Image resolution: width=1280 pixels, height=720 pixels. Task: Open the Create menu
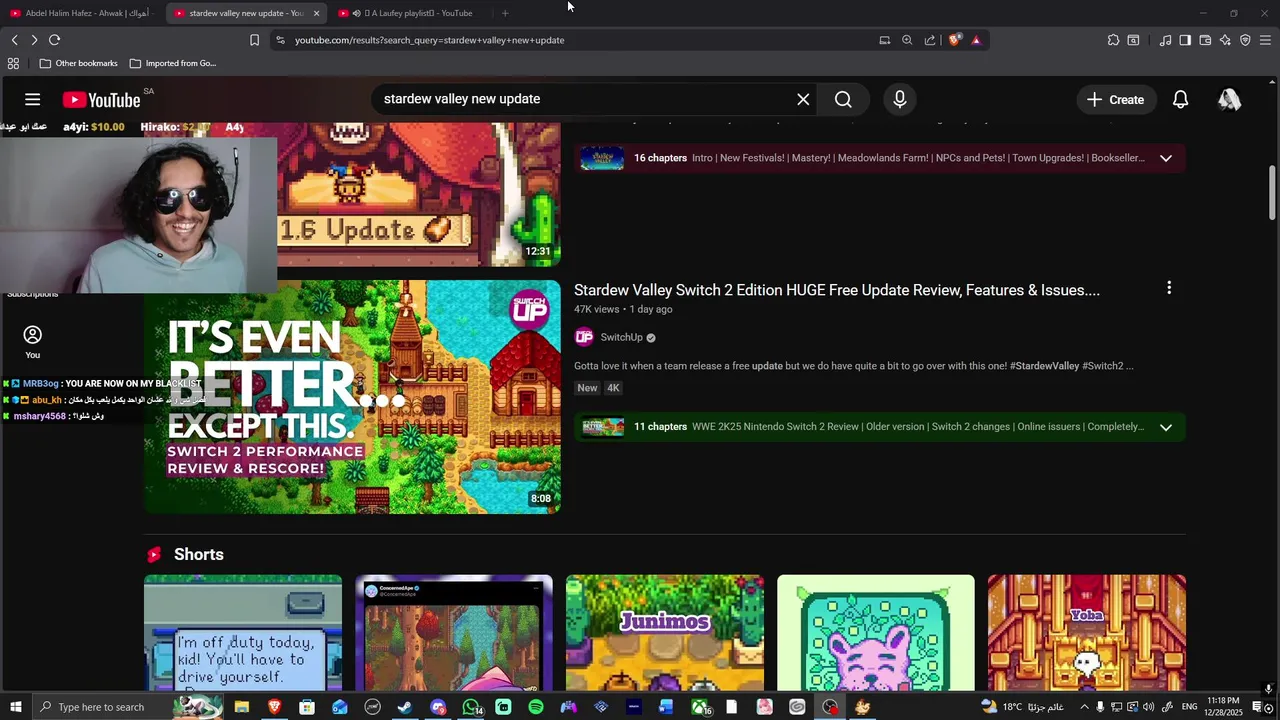[1115, 99]
